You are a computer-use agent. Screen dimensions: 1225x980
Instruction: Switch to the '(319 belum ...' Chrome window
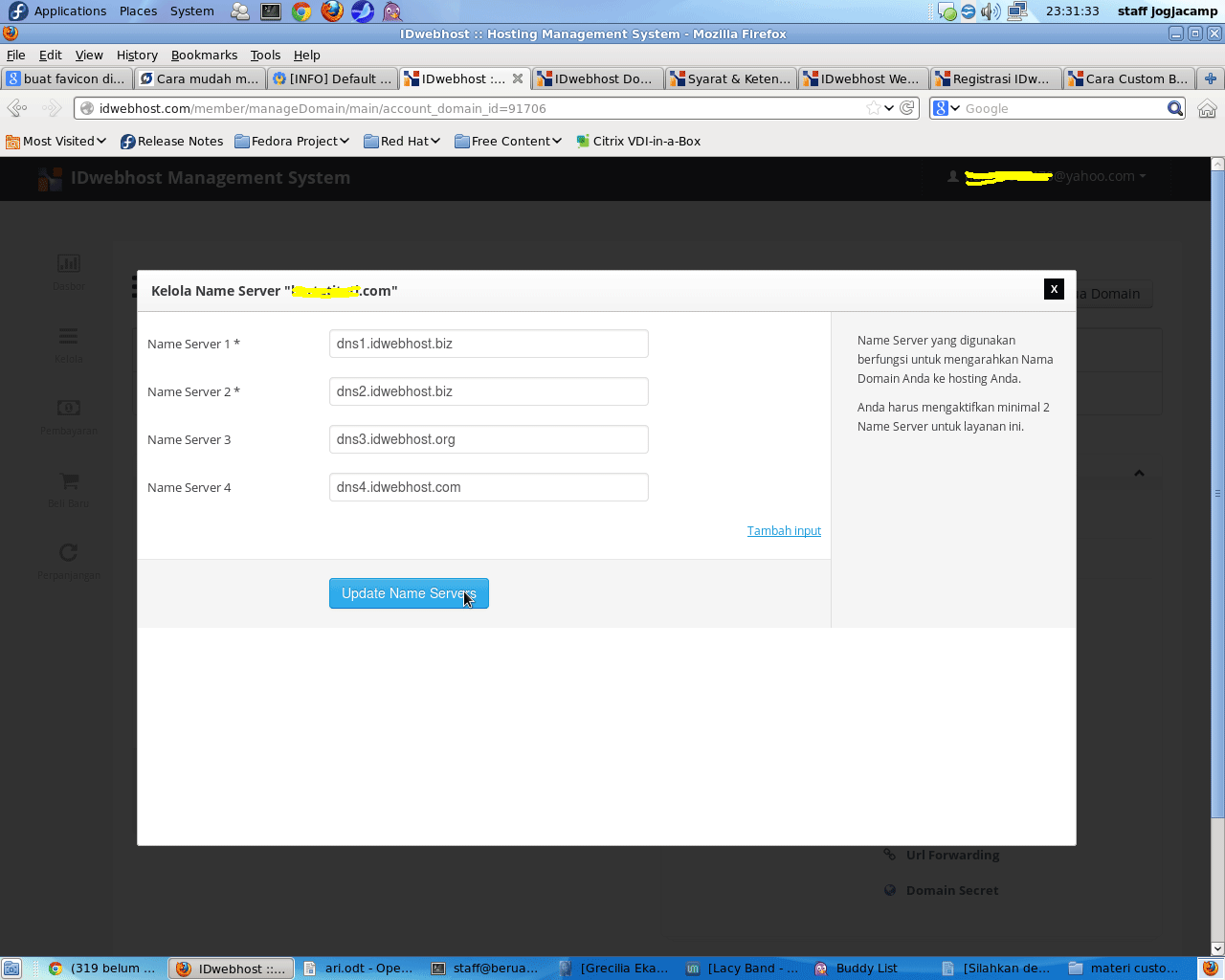(102, 969)
